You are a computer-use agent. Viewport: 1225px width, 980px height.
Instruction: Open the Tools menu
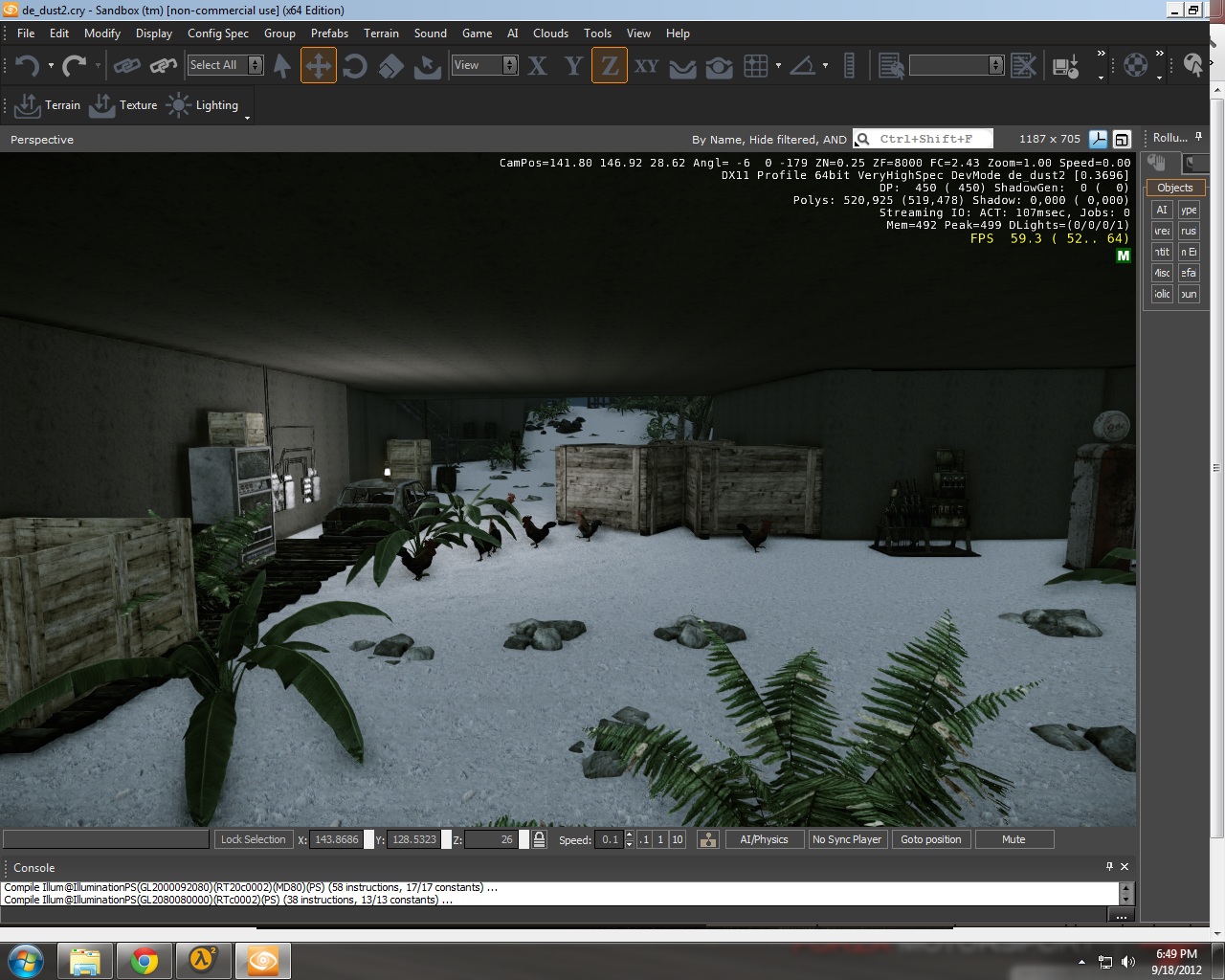coord(597,33)
